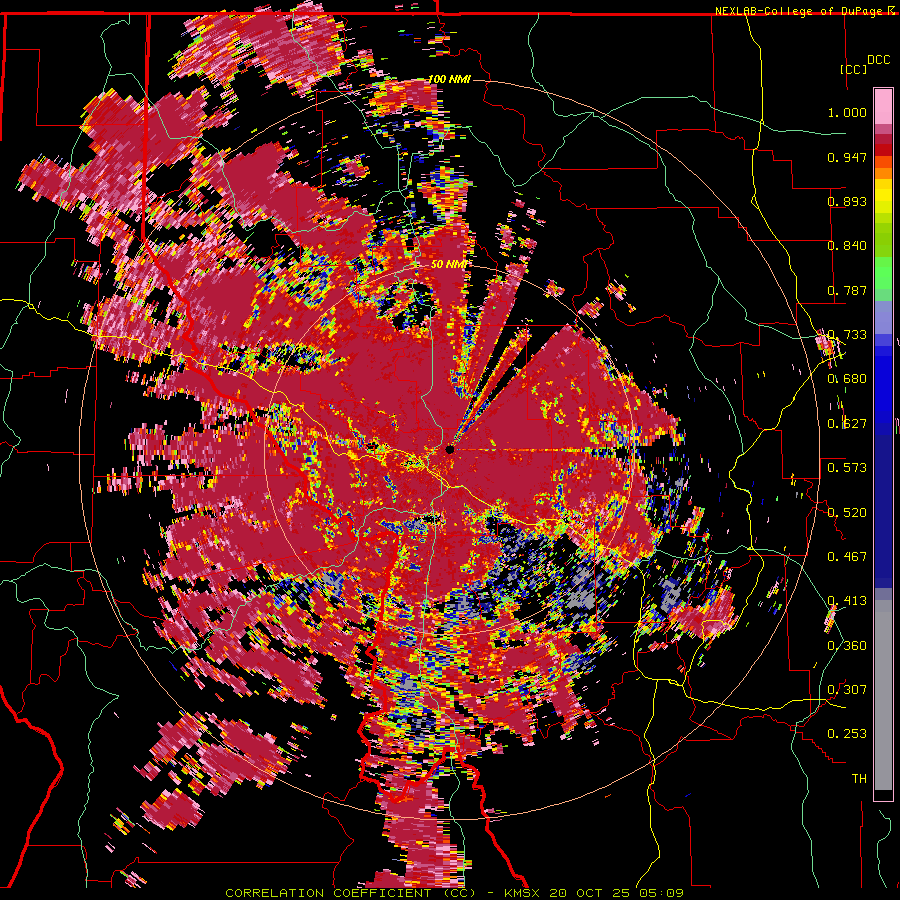
Task: Click the Correlation Coefficient KMSX caption
Action: click(454, 893)
